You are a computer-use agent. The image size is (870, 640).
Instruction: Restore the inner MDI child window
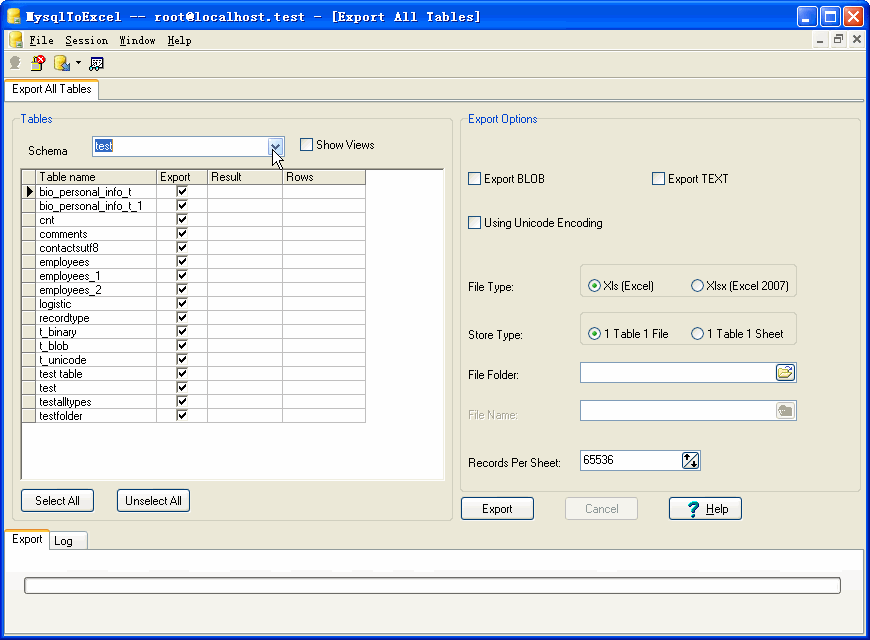838,39
